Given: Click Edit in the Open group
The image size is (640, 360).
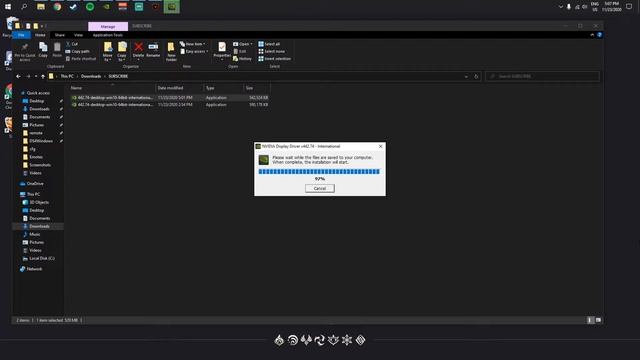Looking at the screenshot, I should click(x=240, y=51).
